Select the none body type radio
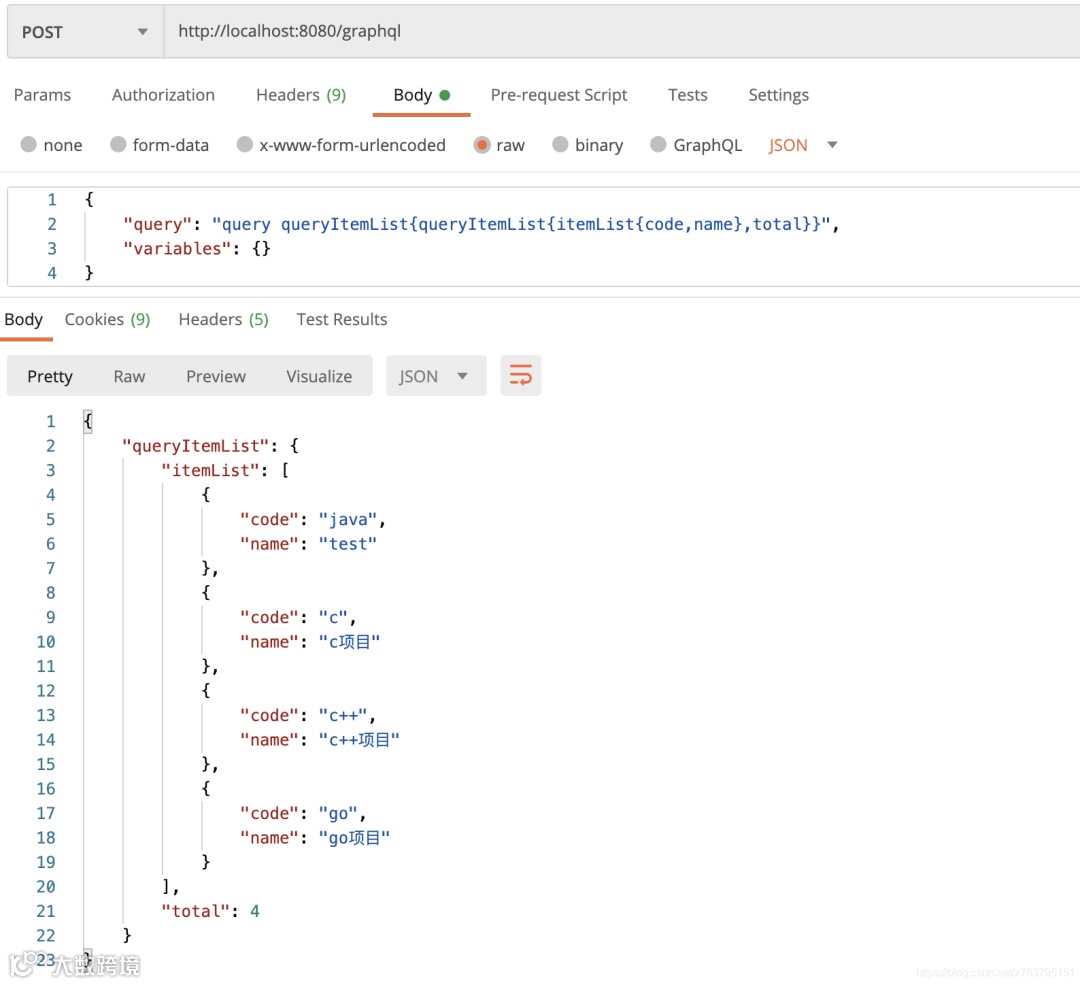 pyautogui.click(x=29, y=145)
